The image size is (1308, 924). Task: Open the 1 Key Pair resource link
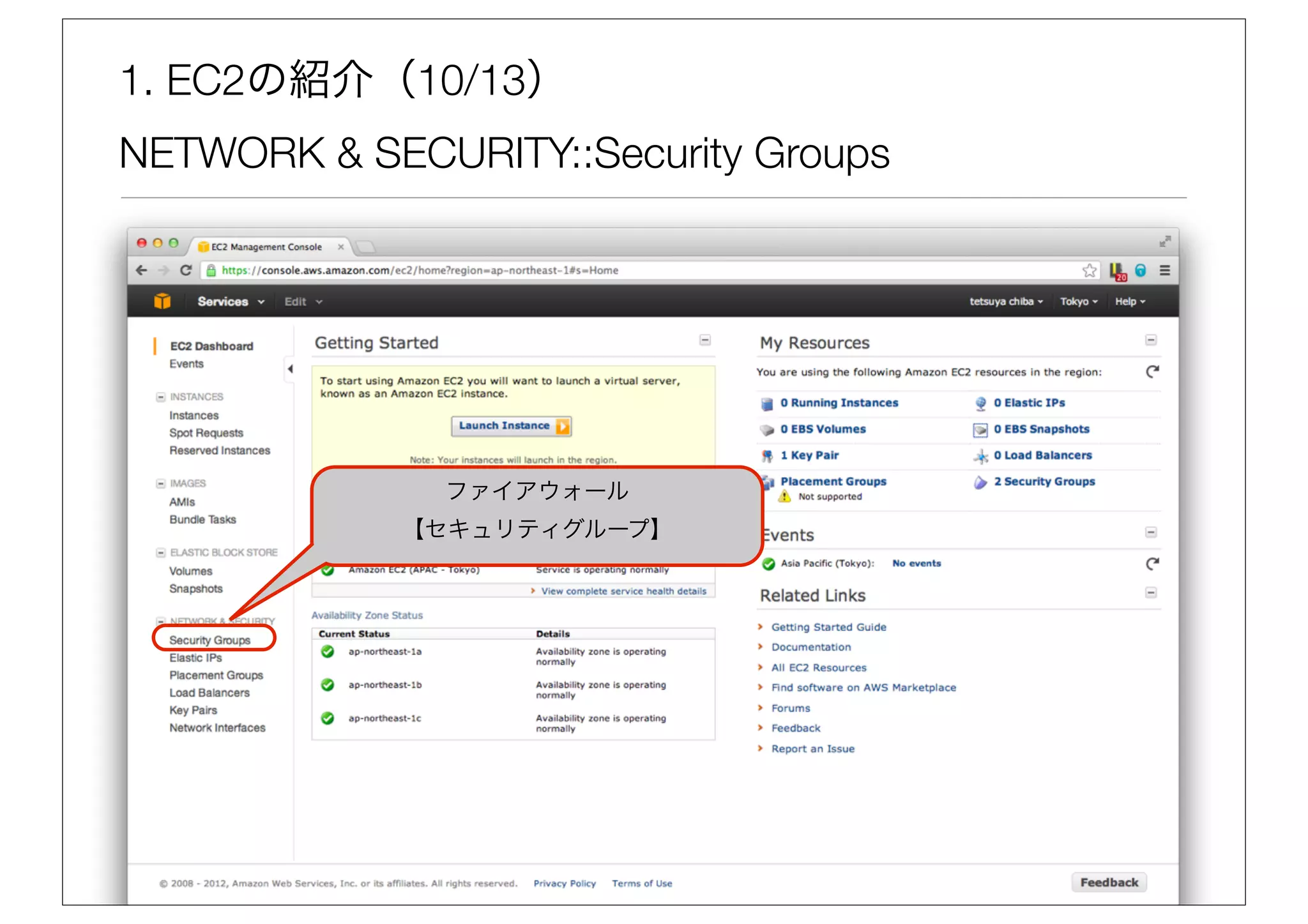pyautogui.click(x=809, y=456)
